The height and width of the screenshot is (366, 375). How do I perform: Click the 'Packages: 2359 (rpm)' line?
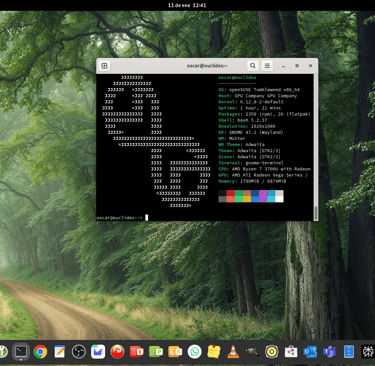(264, 114)
